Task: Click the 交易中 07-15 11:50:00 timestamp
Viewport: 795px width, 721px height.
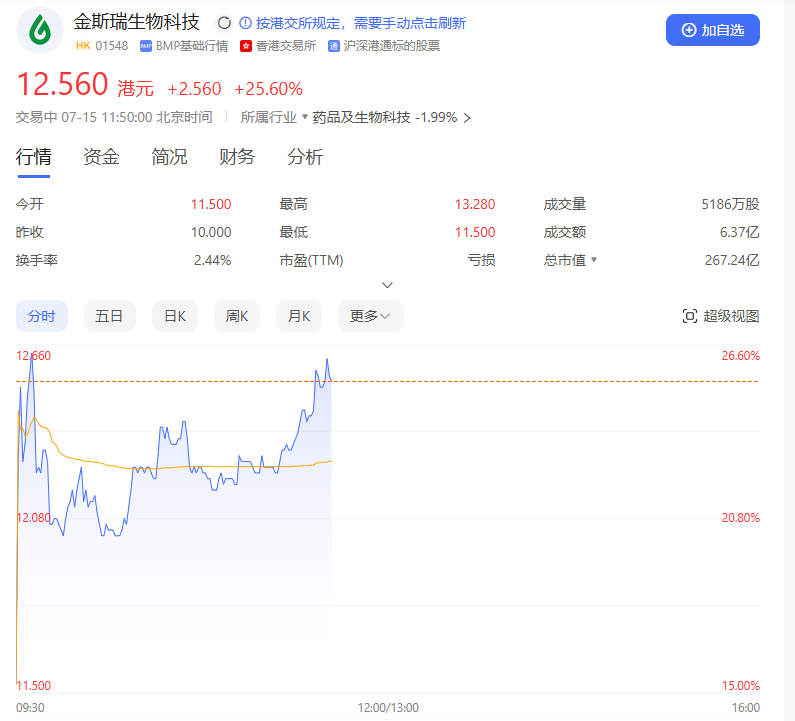Action: [x=114, y=118]
